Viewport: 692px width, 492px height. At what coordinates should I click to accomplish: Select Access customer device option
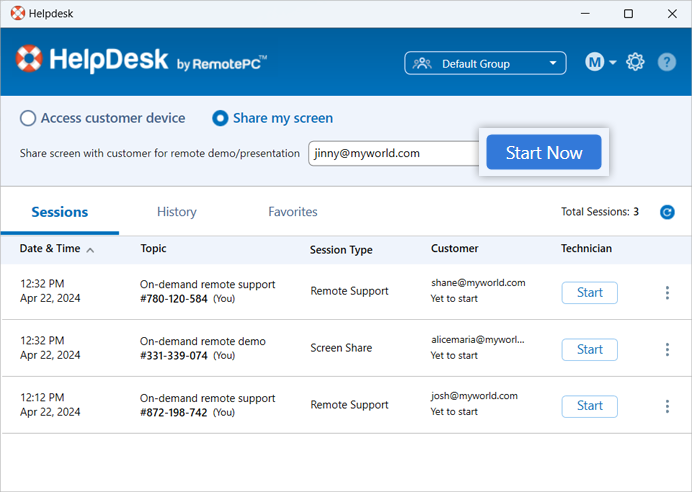(x=28, y=118)
